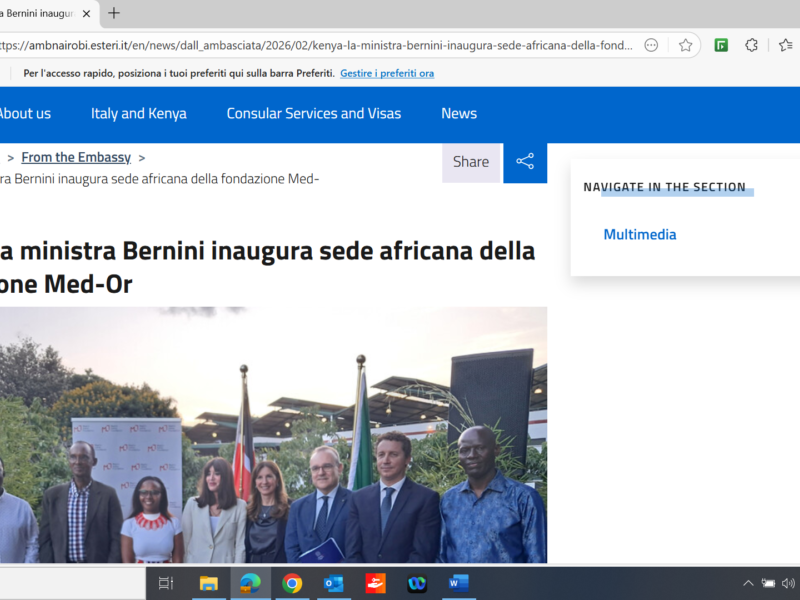
Task: Select Consular Services and Visas menu
Action: (x=313, y=113)
